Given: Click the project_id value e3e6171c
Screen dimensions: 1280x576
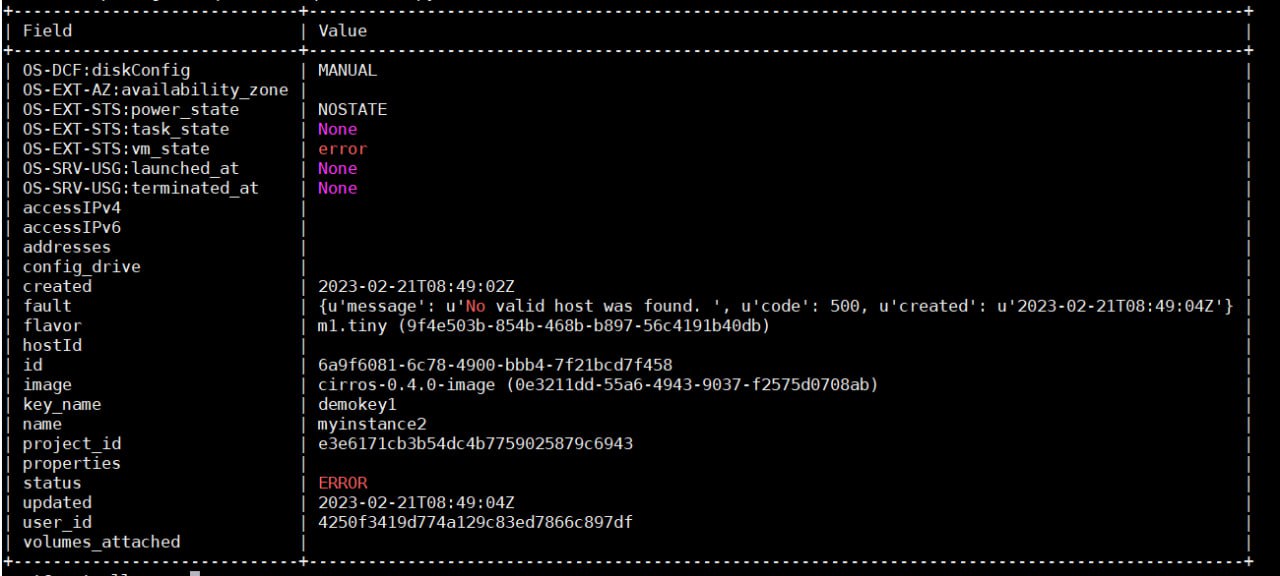Looking at the screenshot, I should tap(475, 443).
